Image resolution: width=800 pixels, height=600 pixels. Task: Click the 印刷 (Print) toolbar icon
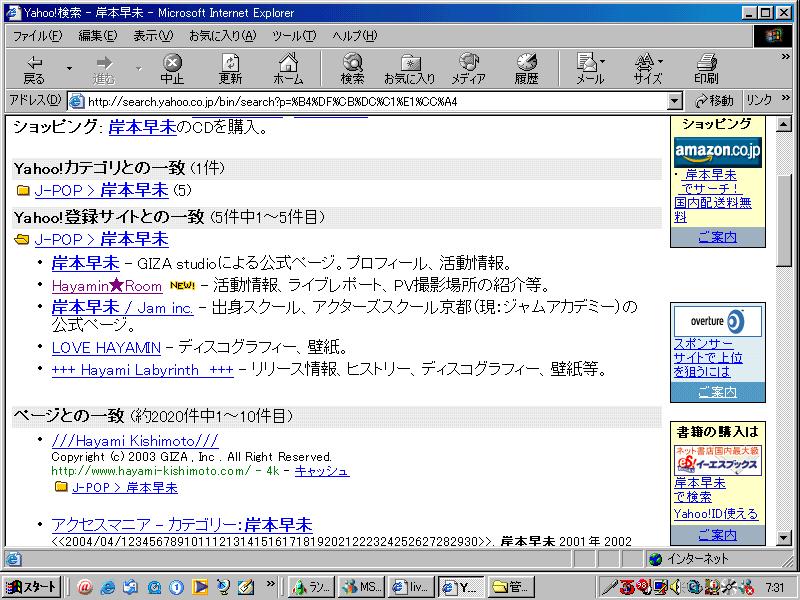pyautogui.click(x=707, y=69)
